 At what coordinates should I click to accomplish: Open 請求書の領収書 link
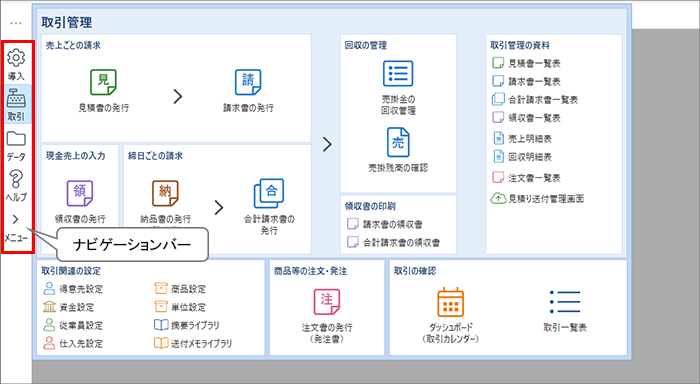click(385, 224)
